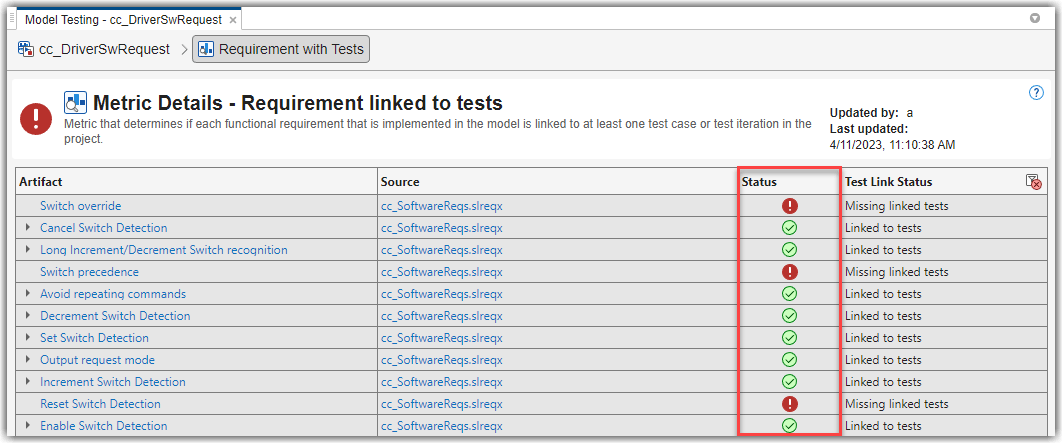Expand the Decrement Switch Detection row

point(28,316)
